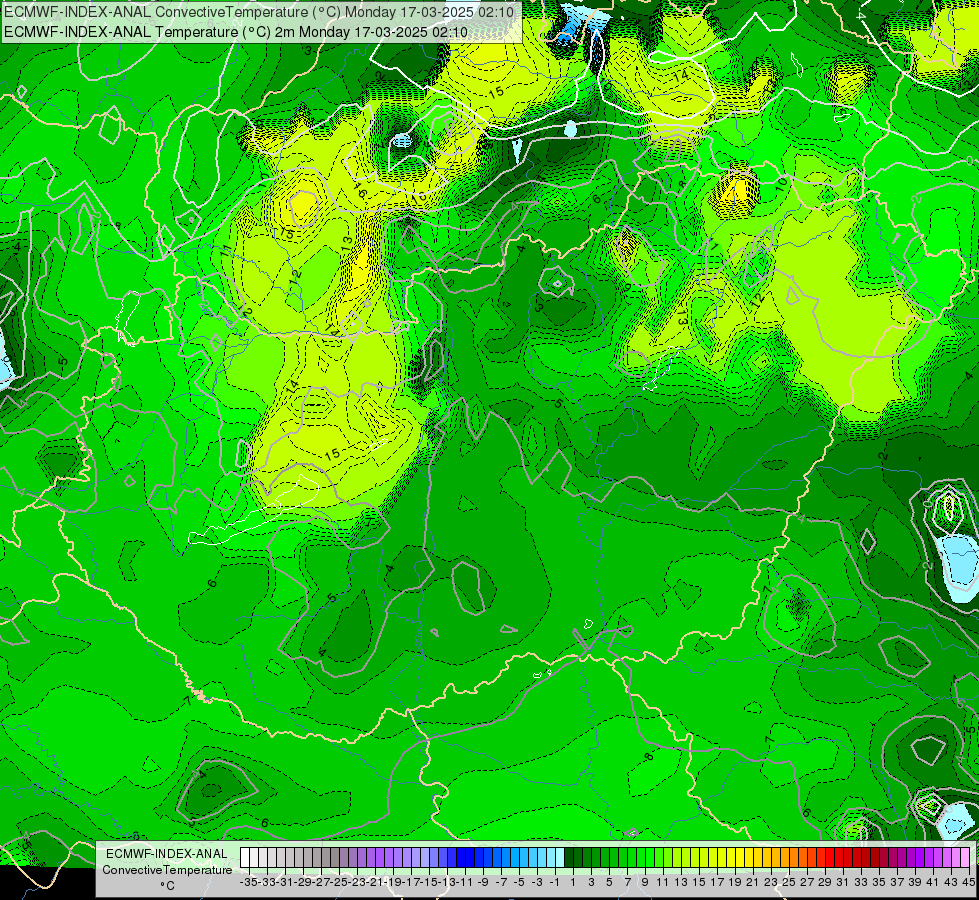Screen dimensions: 979x900
Task: Pick the dark green swatch above legend value 1
Action: coord(569,858)
